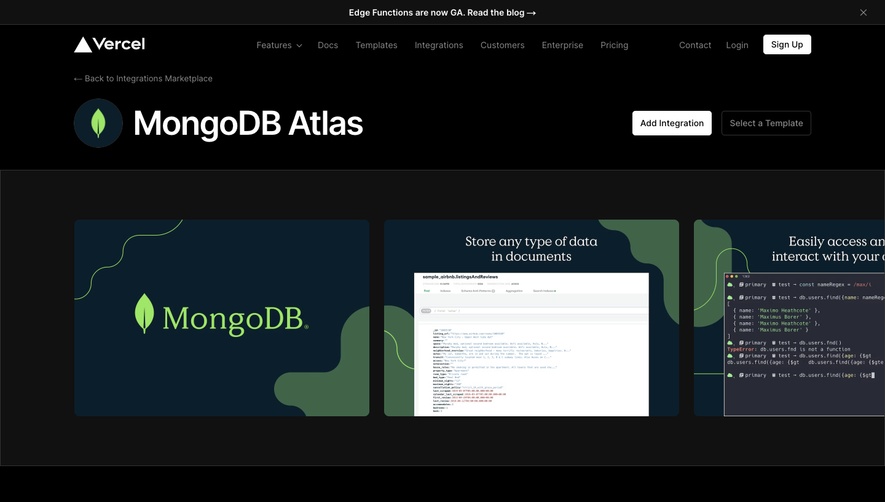
Task: Click the Select a Template button
Action: (766, 123)
